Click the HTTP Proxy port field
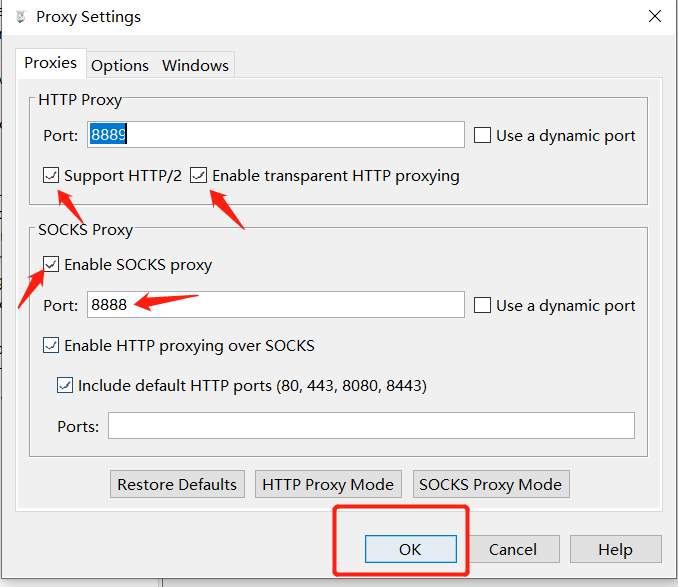The height and width of the screenshot is (587, 678). click(x=276, y=135)
